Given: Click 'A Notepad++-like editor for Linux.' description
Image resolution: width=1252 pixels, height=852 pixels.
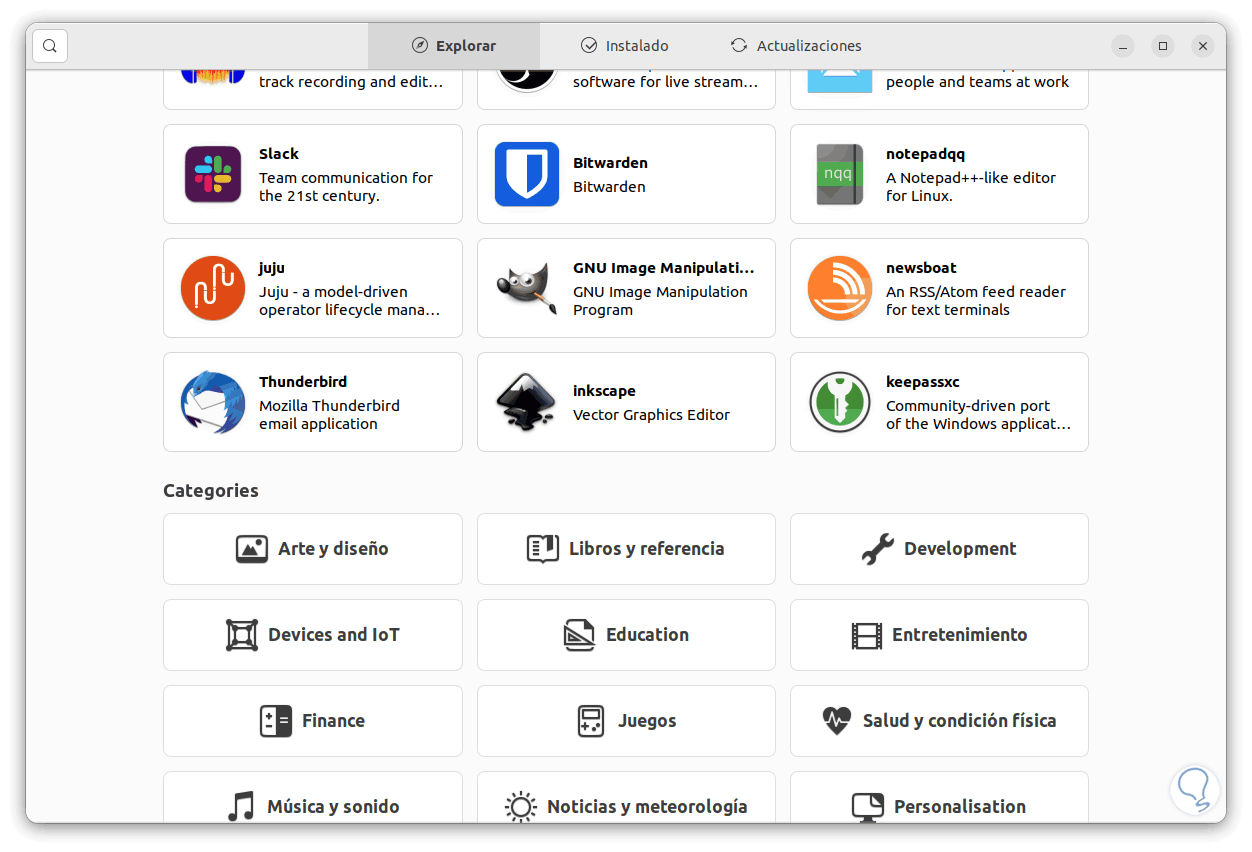Looking at the screenshot, I should tap(971, 187).
